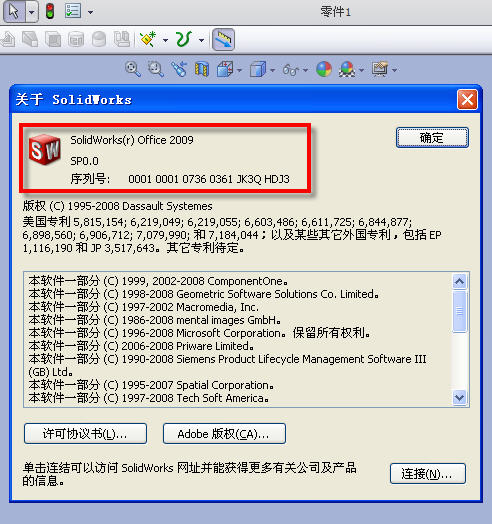Click the Adobe 版权(CA)... button
Image resolution: width=492 pixels, height=524 pixels.
pos(224,433)
